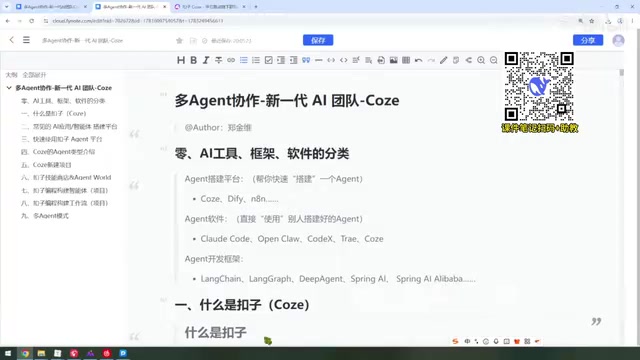This screenshot has width=640, height=360.
Task: Select the 大纲 outline tab
Action: tap(11, 75)
